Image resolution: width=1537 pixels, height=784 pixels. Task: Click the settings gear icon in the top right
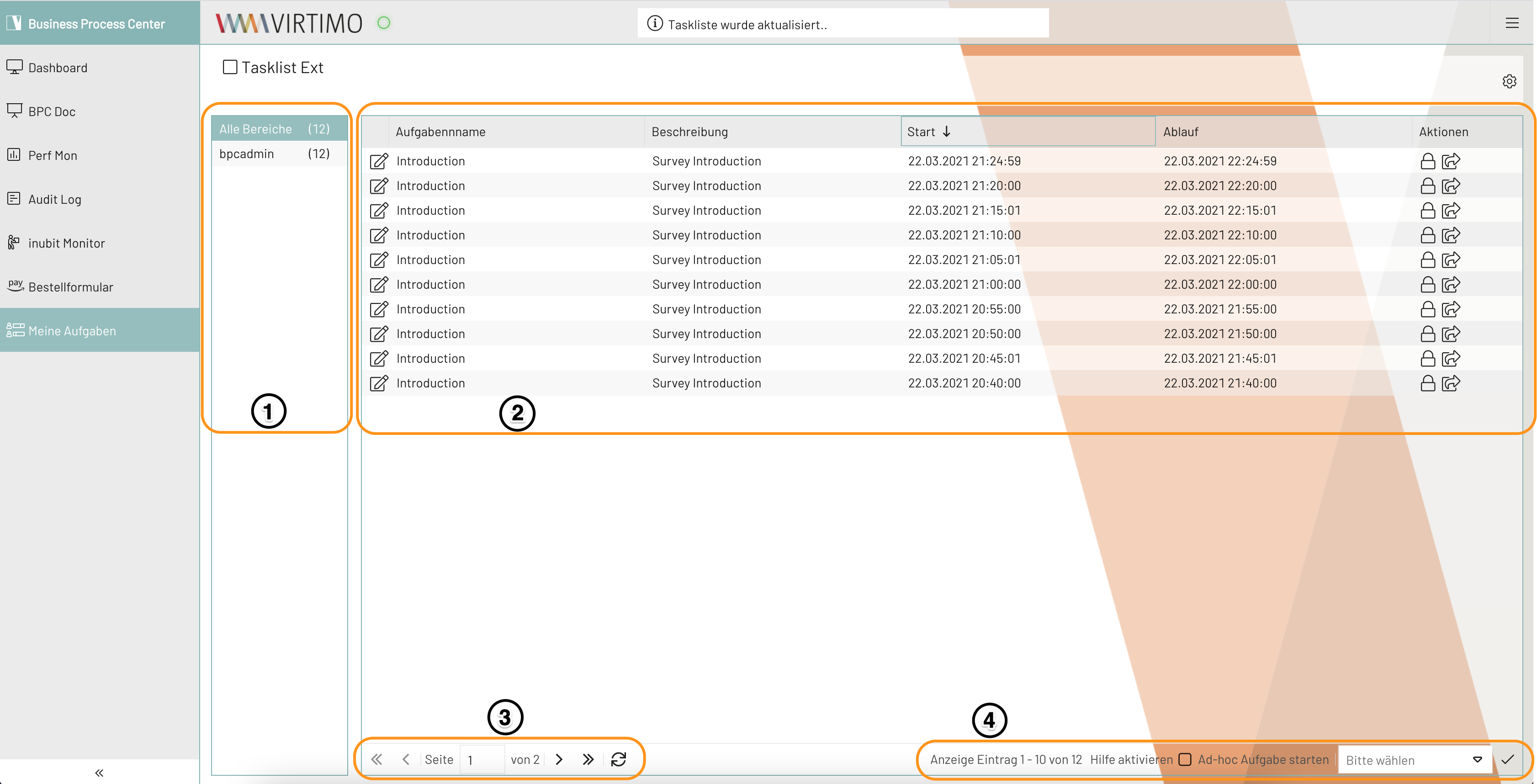point(1509,81)
